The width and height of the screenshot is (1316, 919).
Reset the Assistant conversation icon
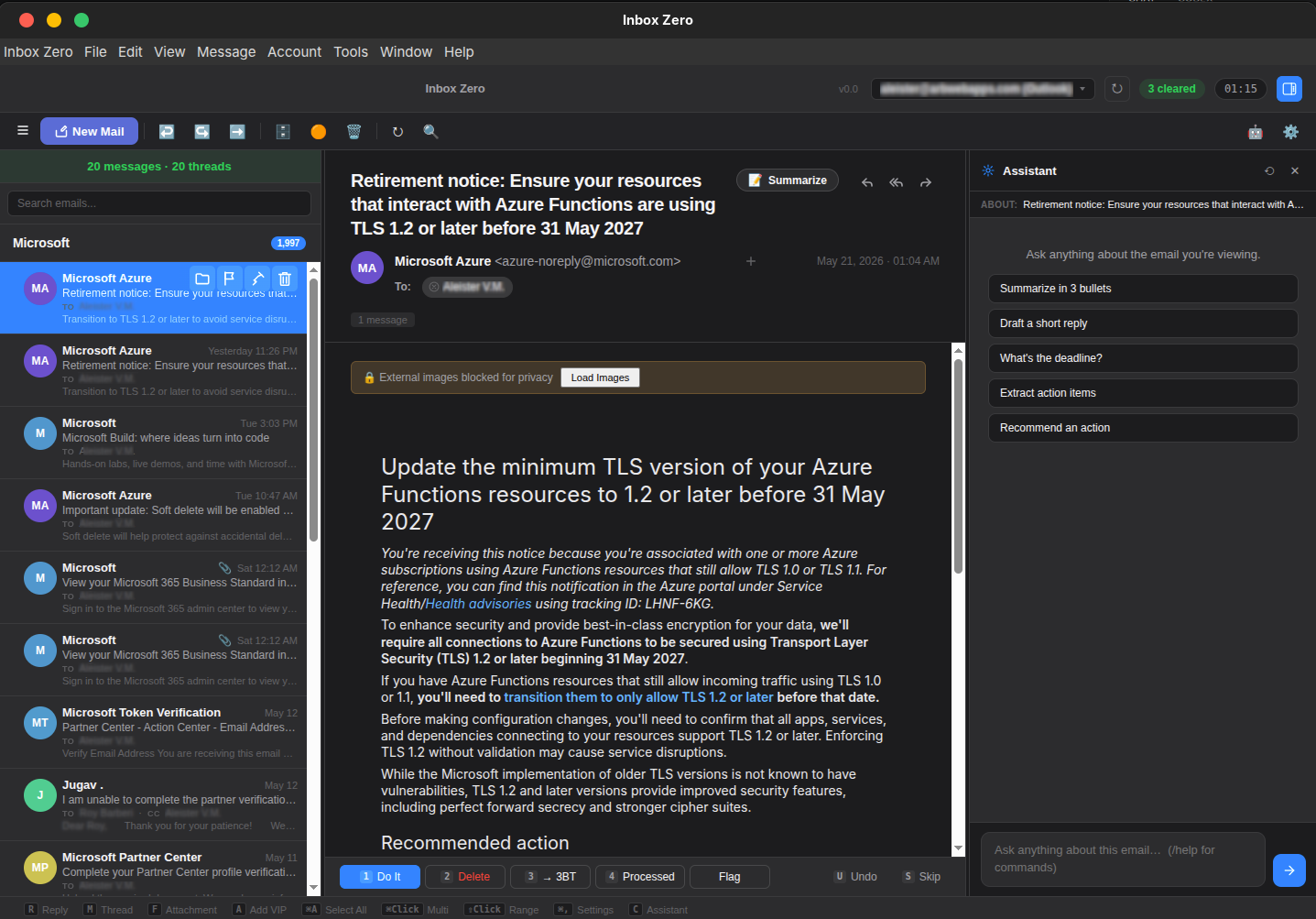(1269, 171)
